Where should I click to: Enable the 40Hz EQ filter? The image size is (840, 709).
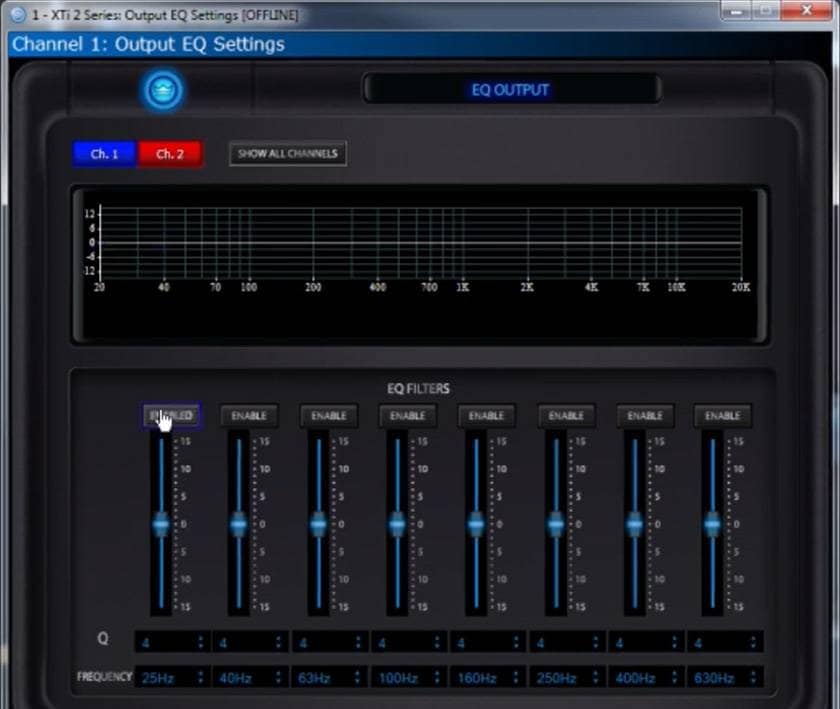249,416
